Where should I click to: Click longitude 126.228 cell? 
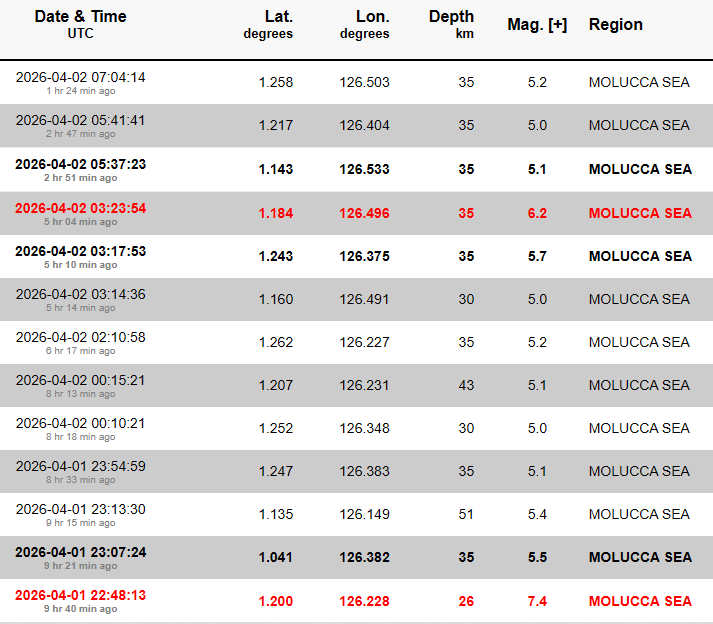pos(364,601)
